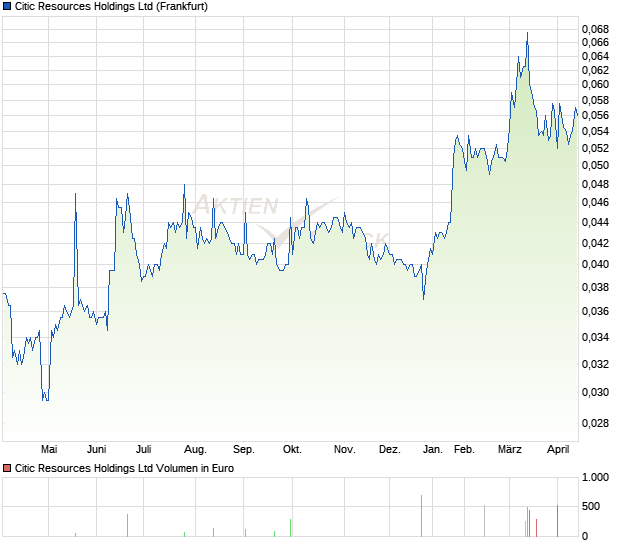Viewport: 620px width, 546px height.
Task: Click the 0,052 price axis value
Action: [595, 148]
